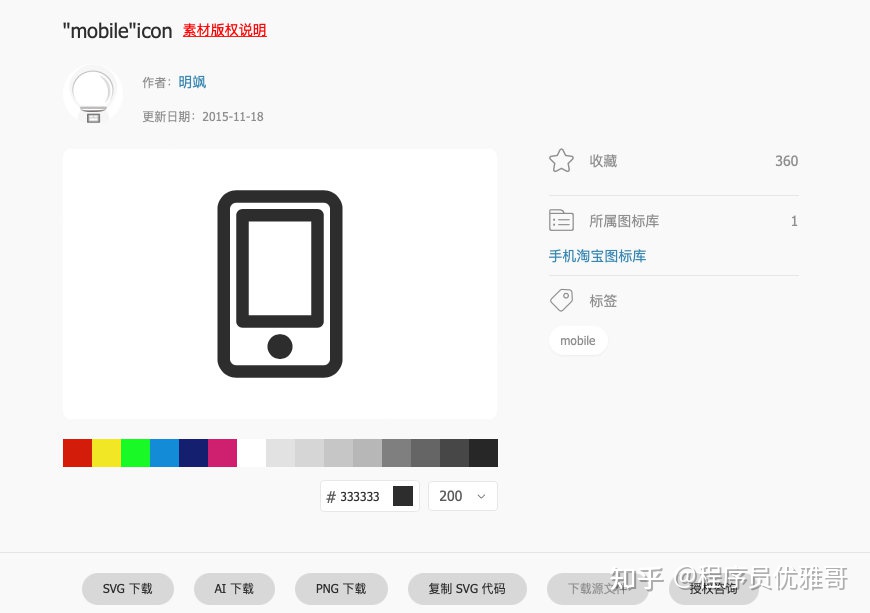This screenshot has height=613, width=870.
Task: Open the 200 size dropdown
Action: click(x=463, y=496)
